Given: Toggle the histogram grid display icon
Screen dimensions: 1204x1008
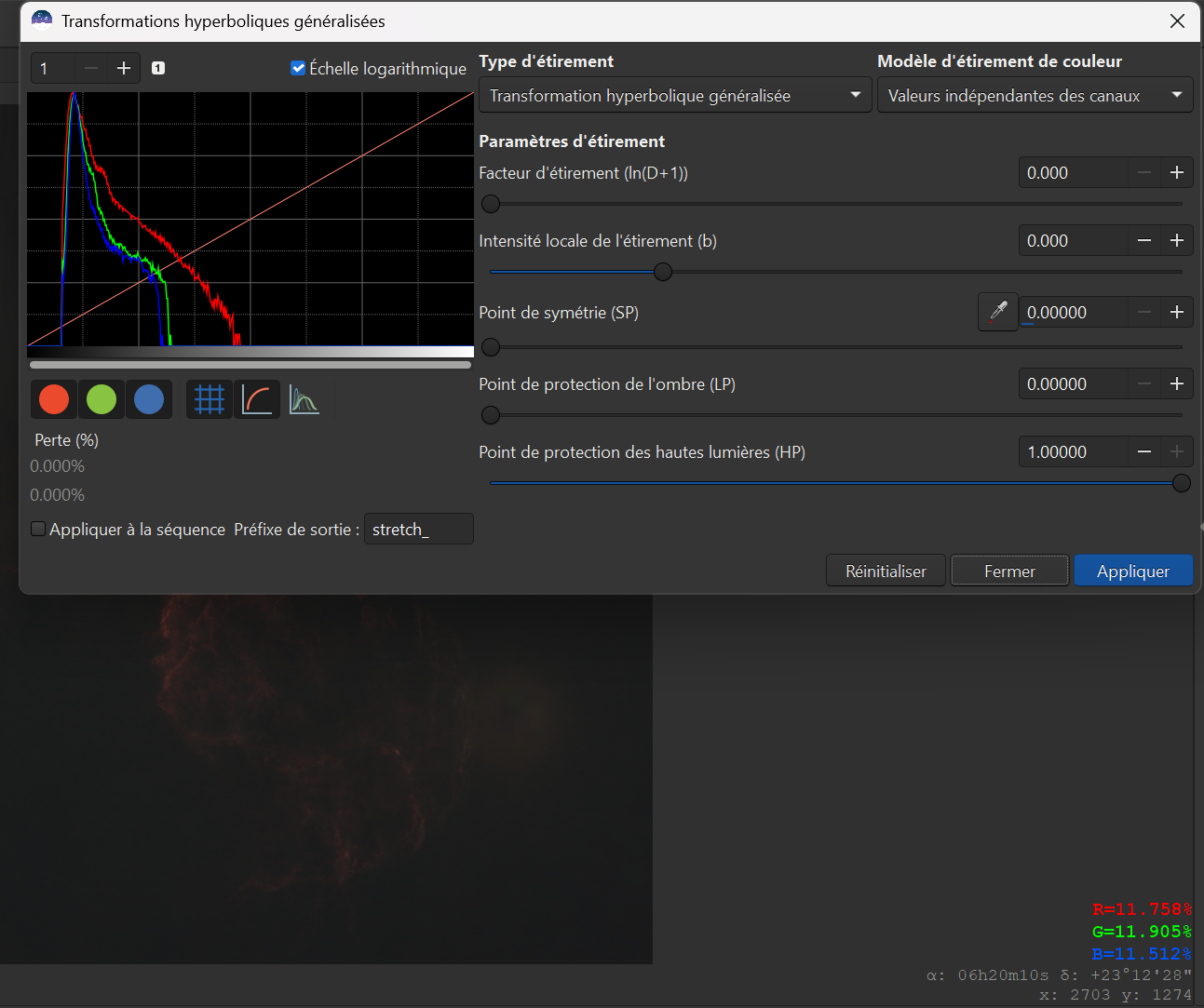Looking at the screenshot, I should 210,399.
